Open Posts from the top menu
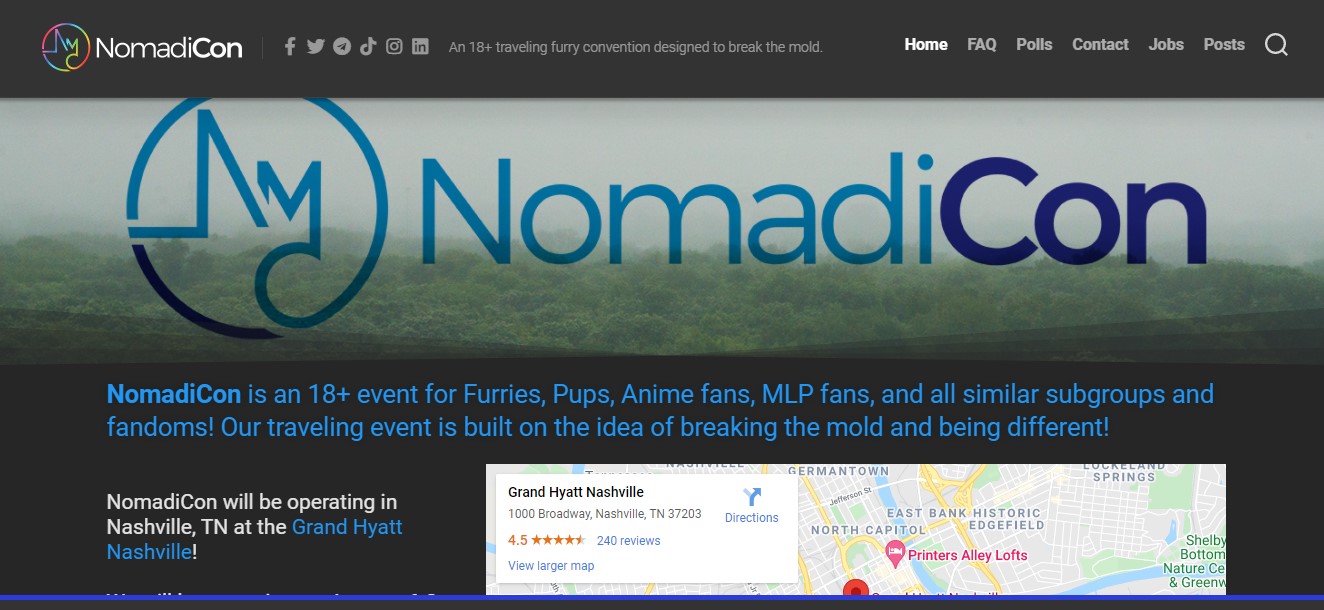 coord(1224,45)
